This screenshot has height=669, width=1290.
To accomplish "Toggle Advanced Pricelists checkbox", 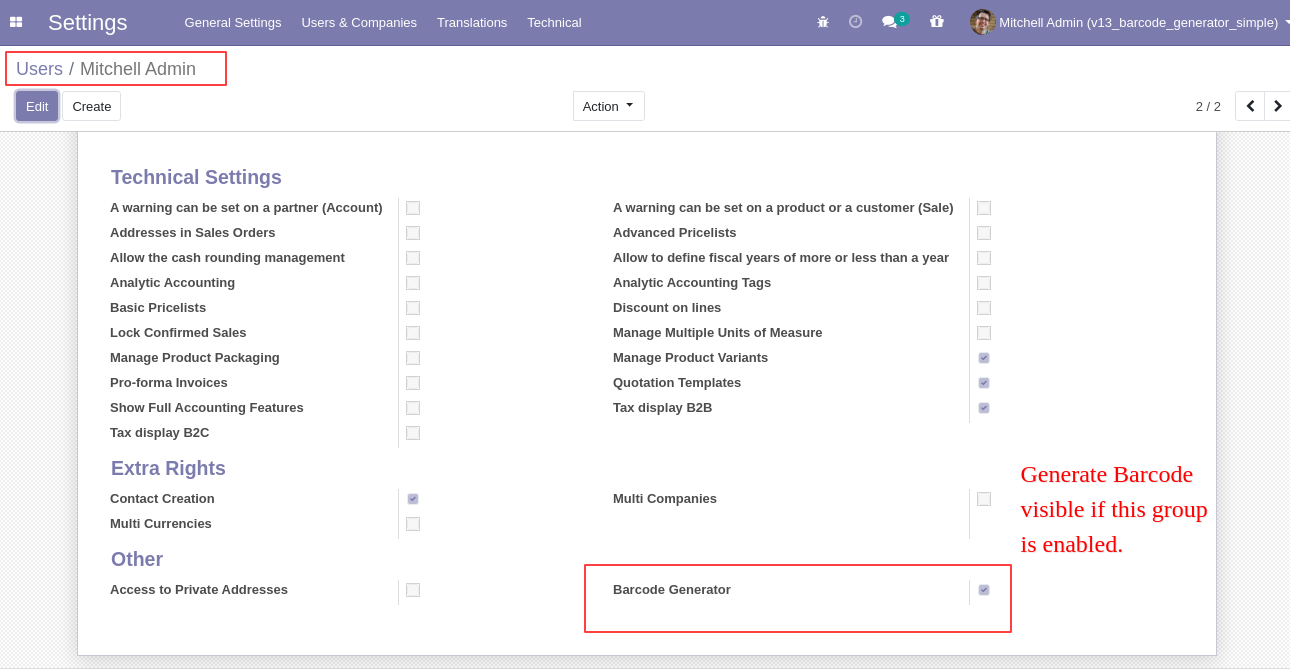I will coord(984,233).
